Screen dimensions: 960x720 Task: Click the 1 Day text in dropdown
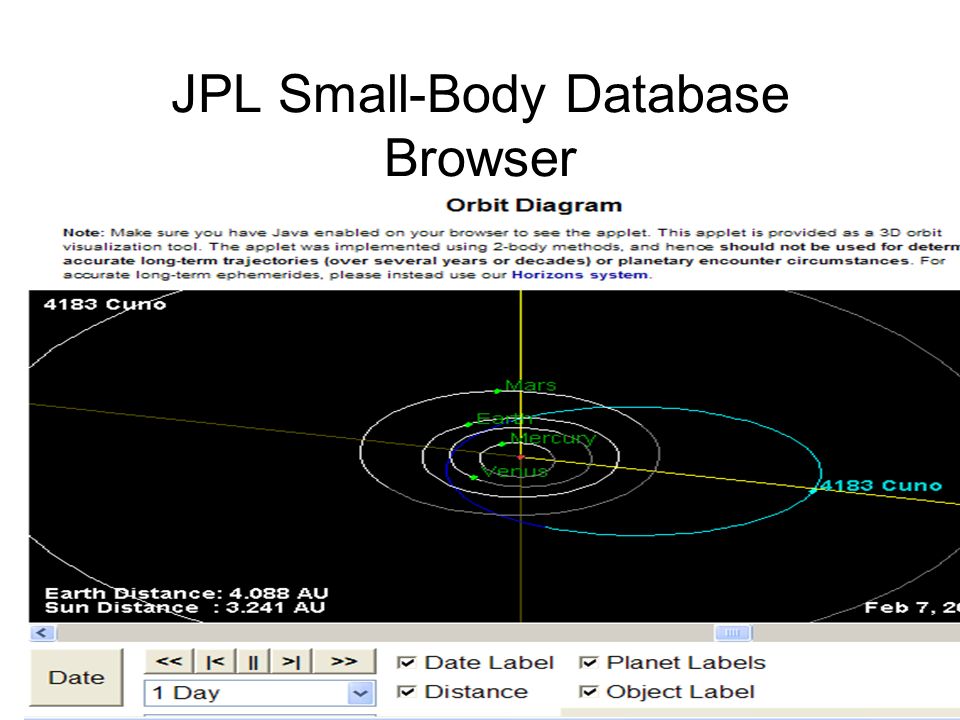(186, 693)
